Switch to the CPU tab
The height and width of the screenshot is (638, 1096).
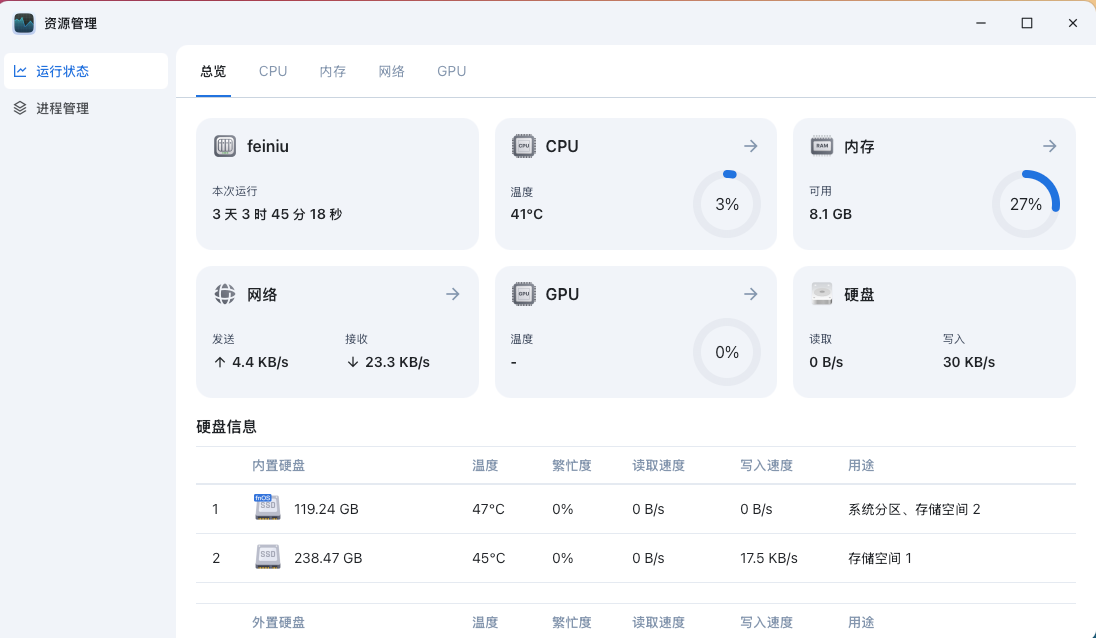point(273,71)
